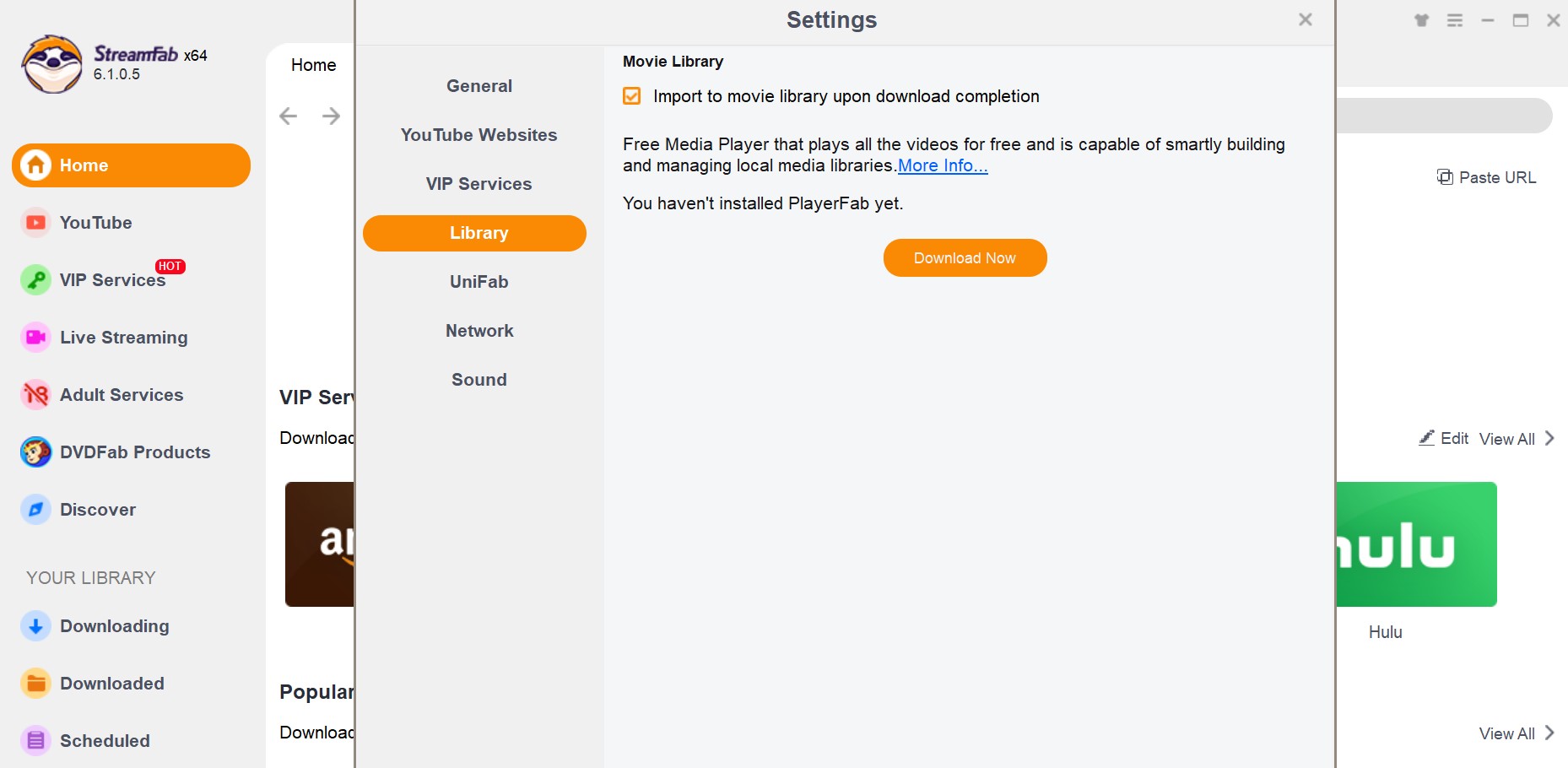Expand VIP Services View All chevron

pos(1549,438)
